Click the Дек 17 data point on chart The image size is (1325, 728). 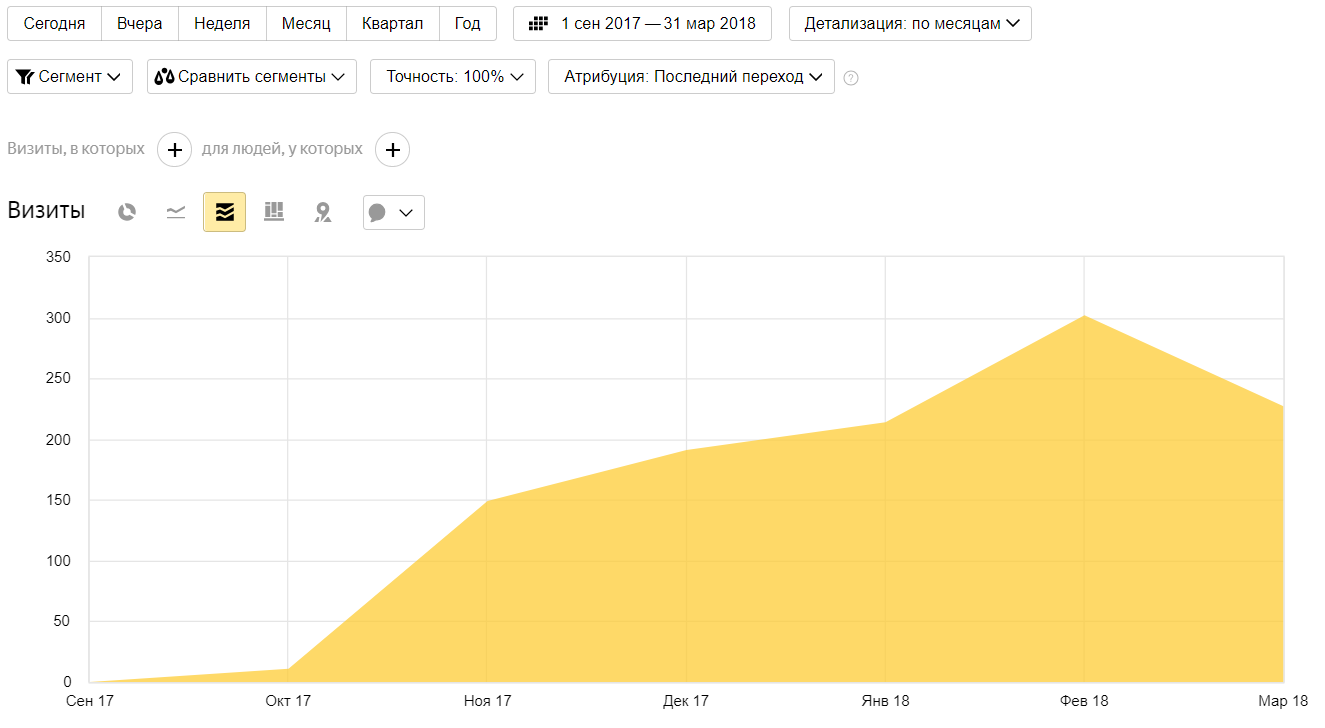coord(686,450)
